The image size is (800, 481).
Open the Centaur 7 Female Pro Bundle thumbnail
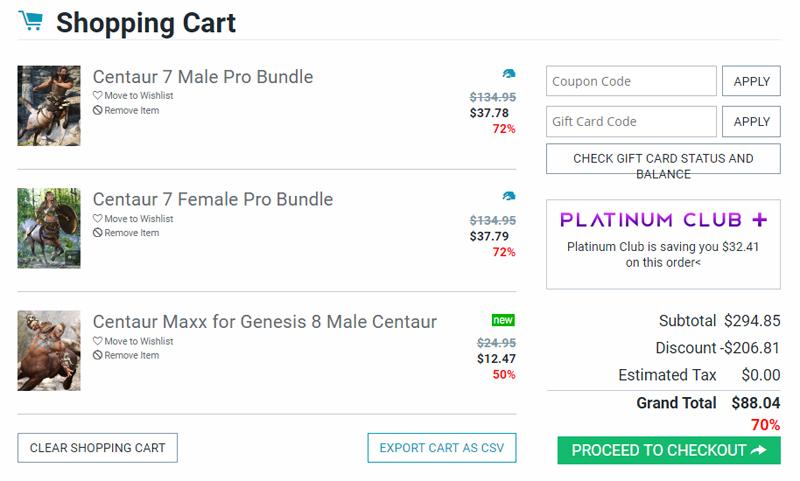[49, 228]
